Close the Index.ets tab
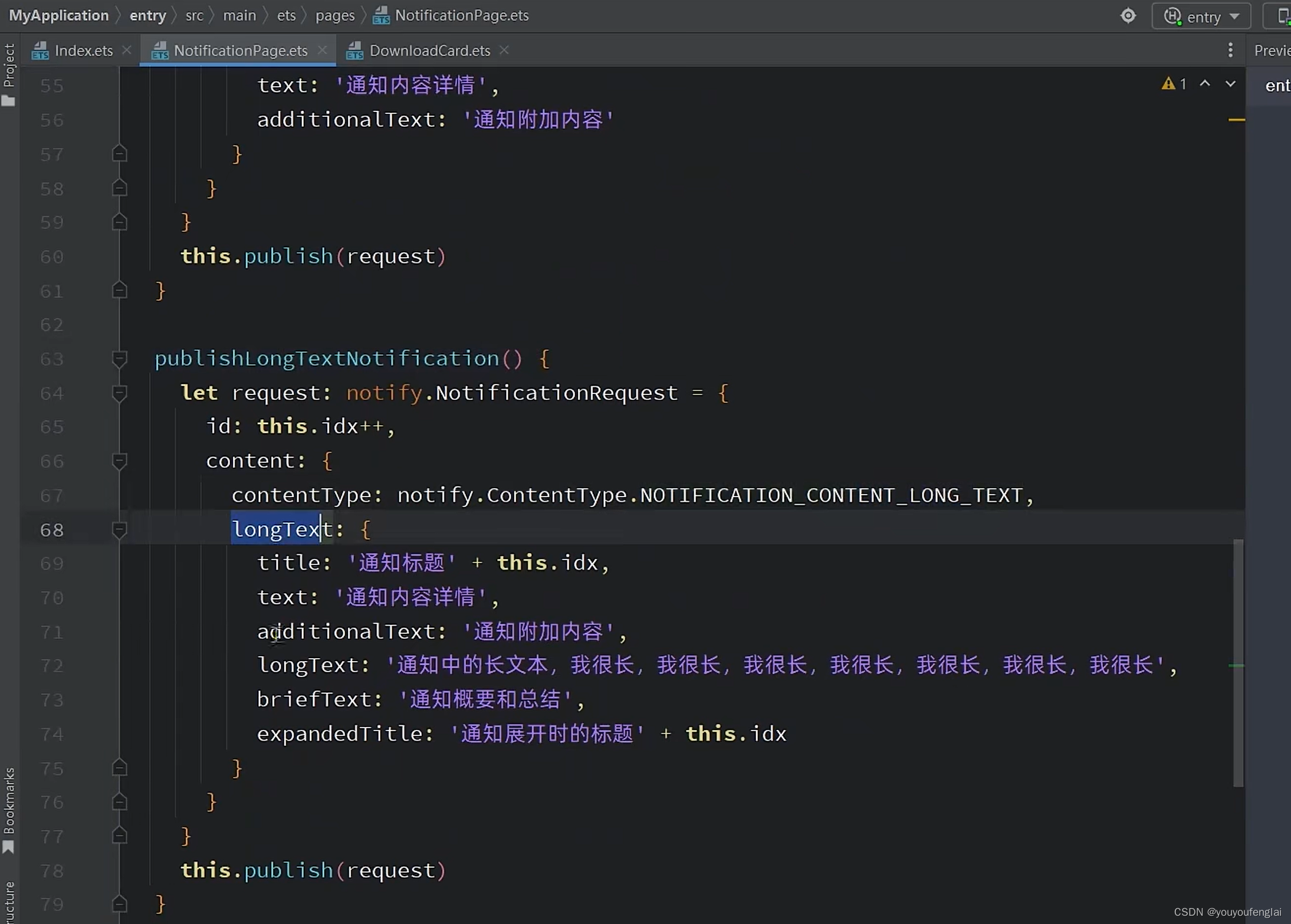The height and width of the screenshot is (924, 1291). pos(127,51)
